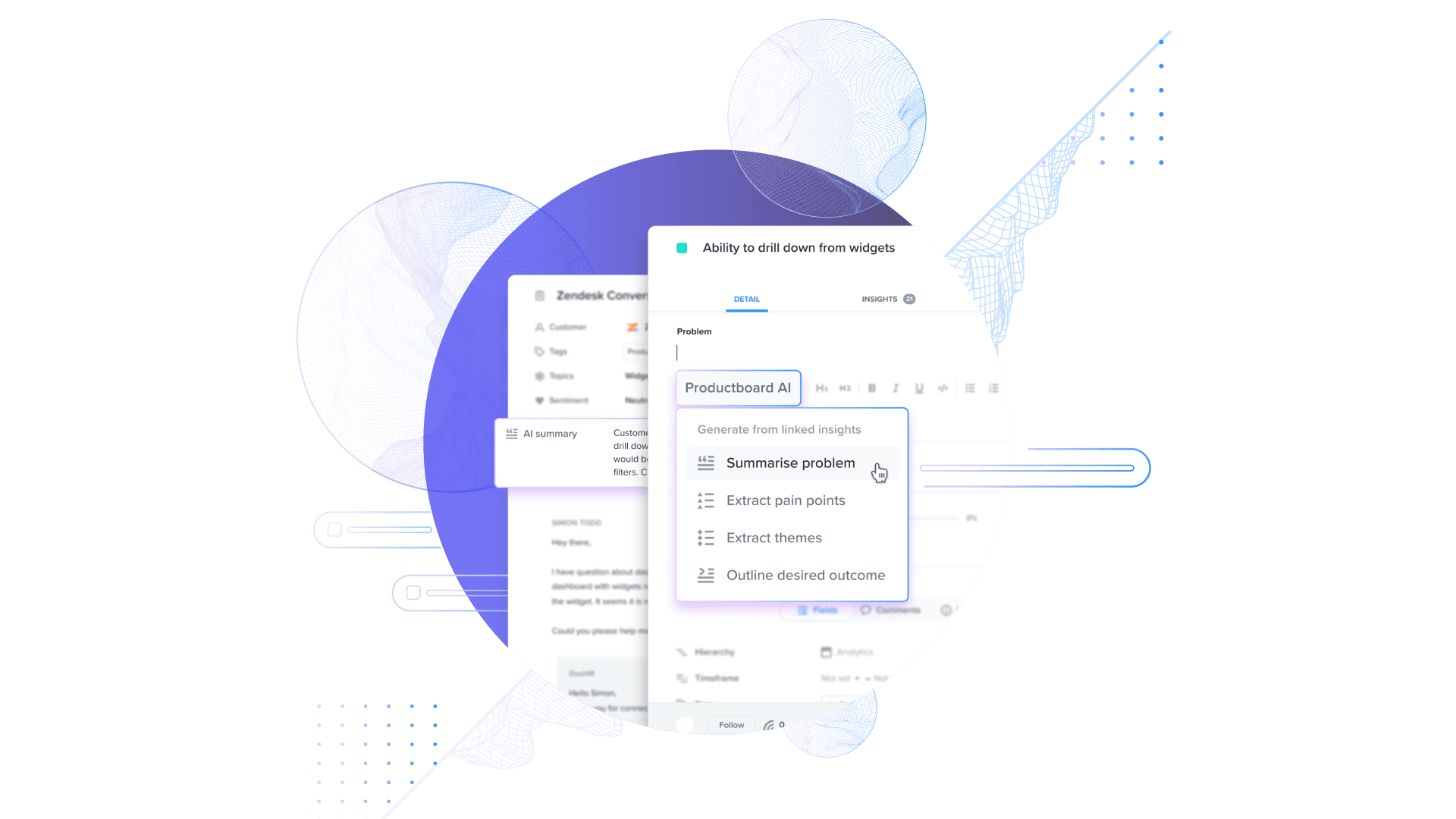Screen dimensions: 1456x819
Task: Select Extract pain points option
Action: tap(786, 500)
